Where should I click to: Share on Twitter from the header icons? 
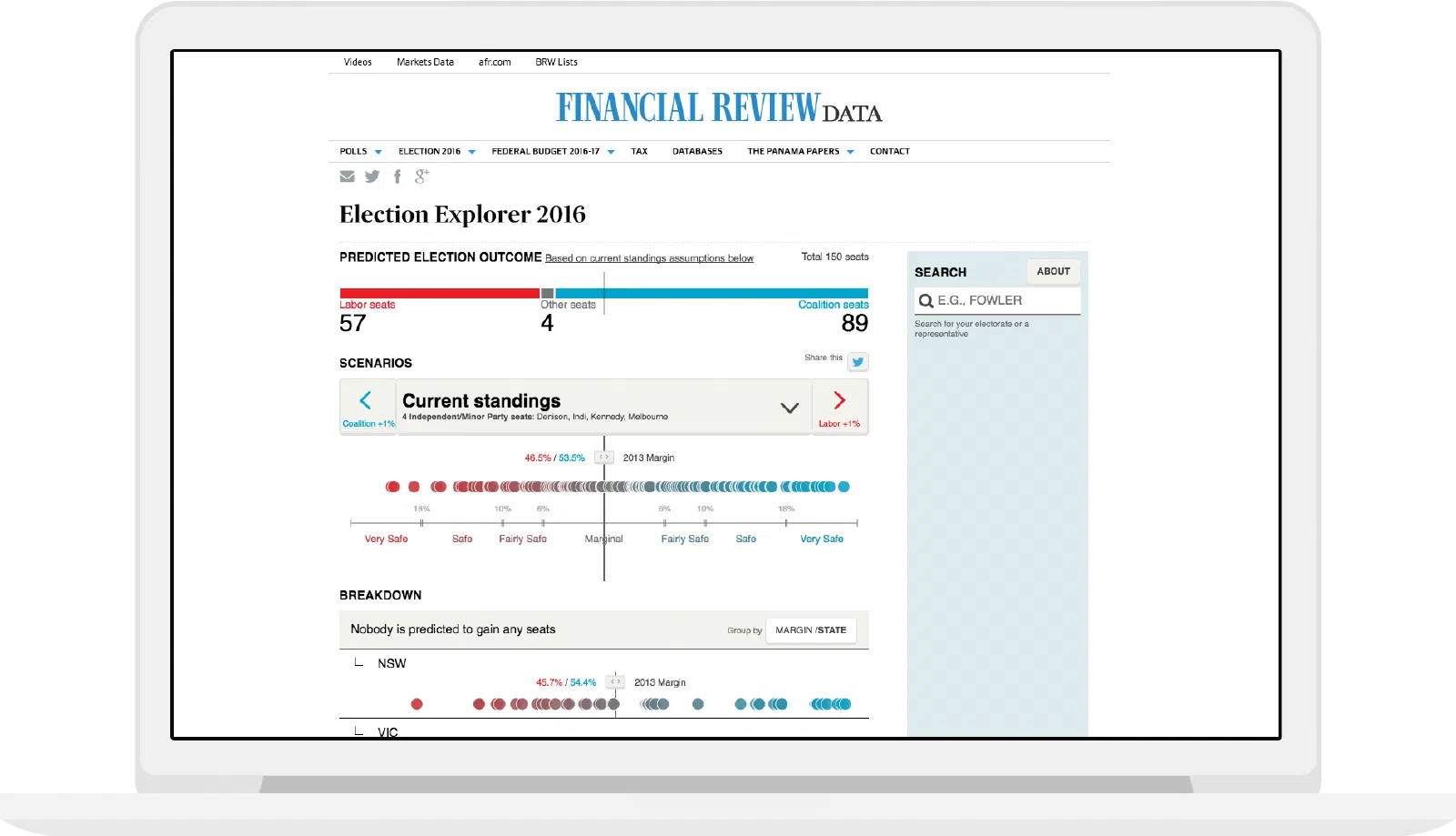[x=372, y=176]
